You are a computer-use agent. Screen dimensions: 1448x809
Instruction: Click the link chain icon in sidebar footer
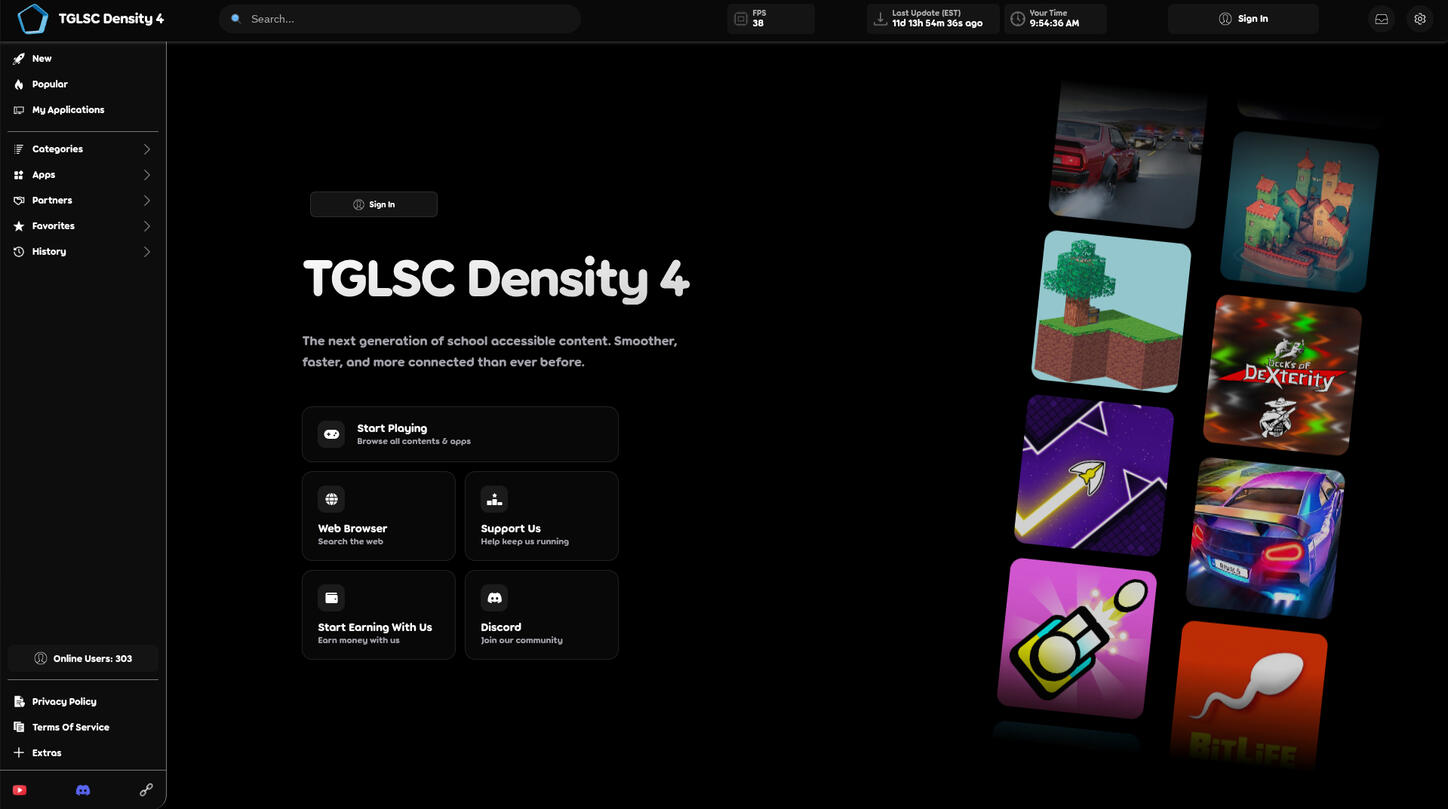(x=146, y=790)
